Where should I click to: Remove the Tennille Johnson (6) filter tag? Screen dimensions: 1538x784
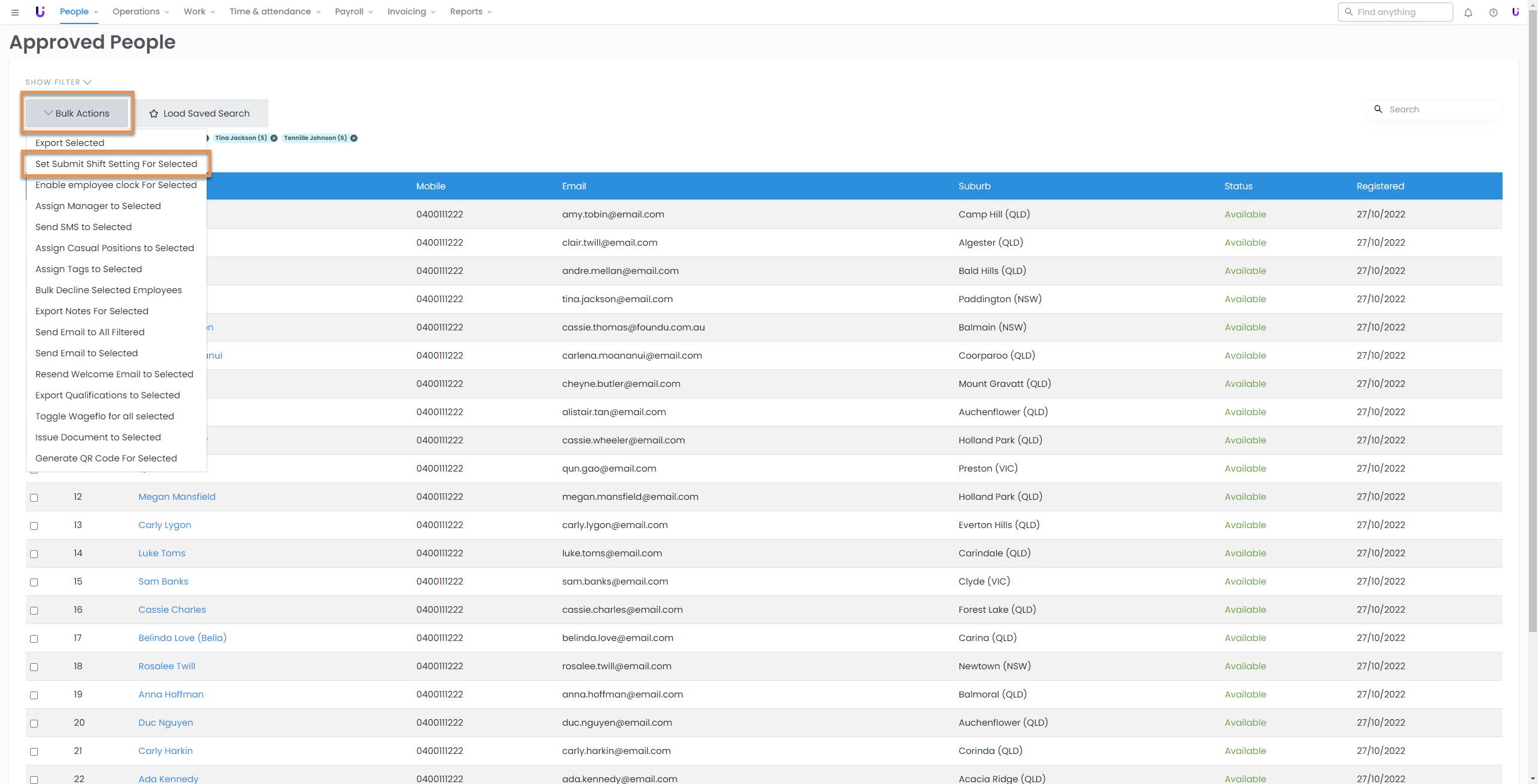point(354,138)
